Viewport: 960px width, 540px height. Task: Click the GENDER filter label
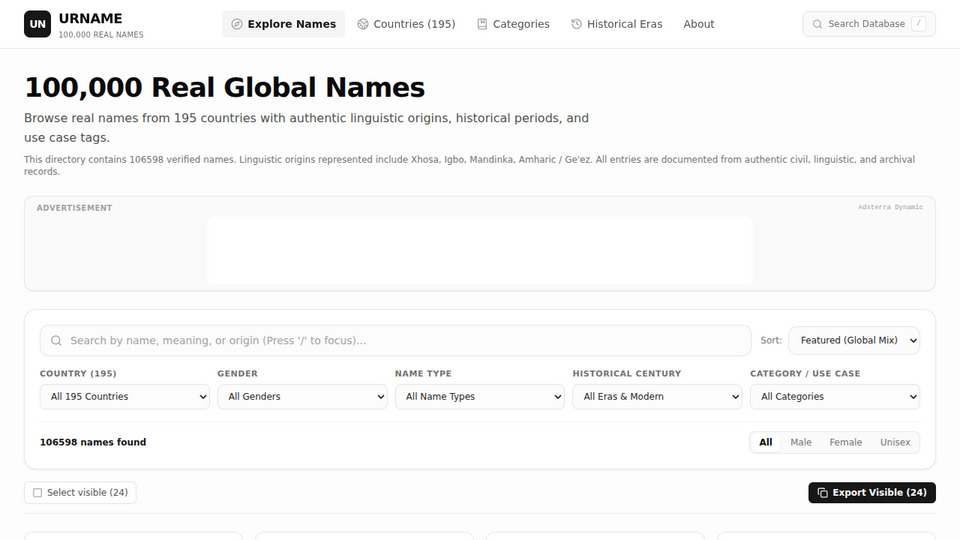point(238,373)
